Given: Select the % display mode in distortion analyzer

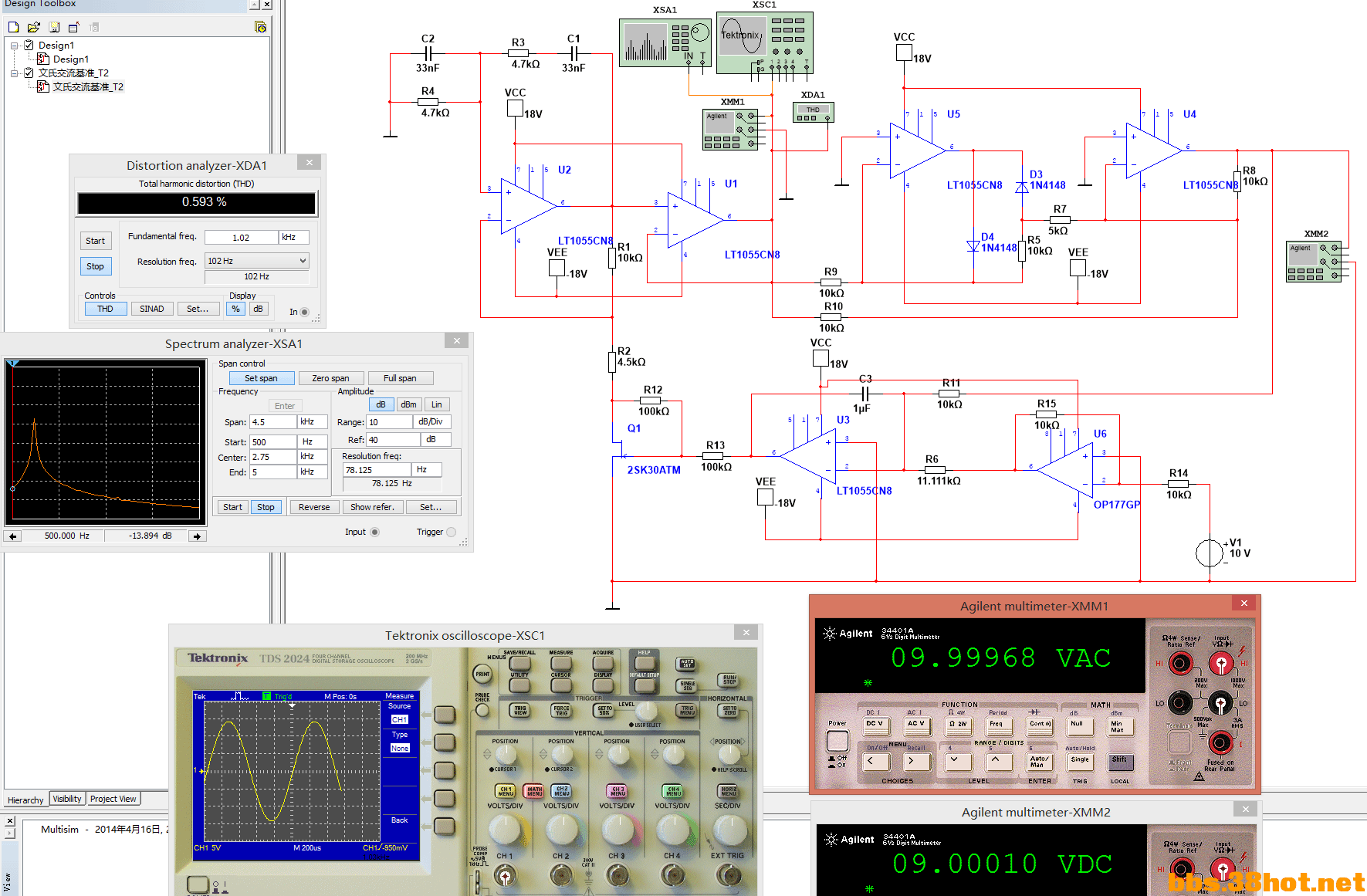Looking at the screenshot, I should pos(235,309).
